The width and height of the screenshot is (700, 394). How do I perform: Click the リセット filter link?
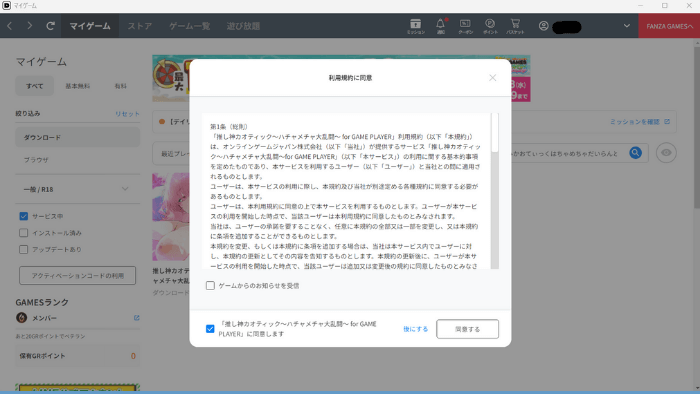click(x=127, y=114)
